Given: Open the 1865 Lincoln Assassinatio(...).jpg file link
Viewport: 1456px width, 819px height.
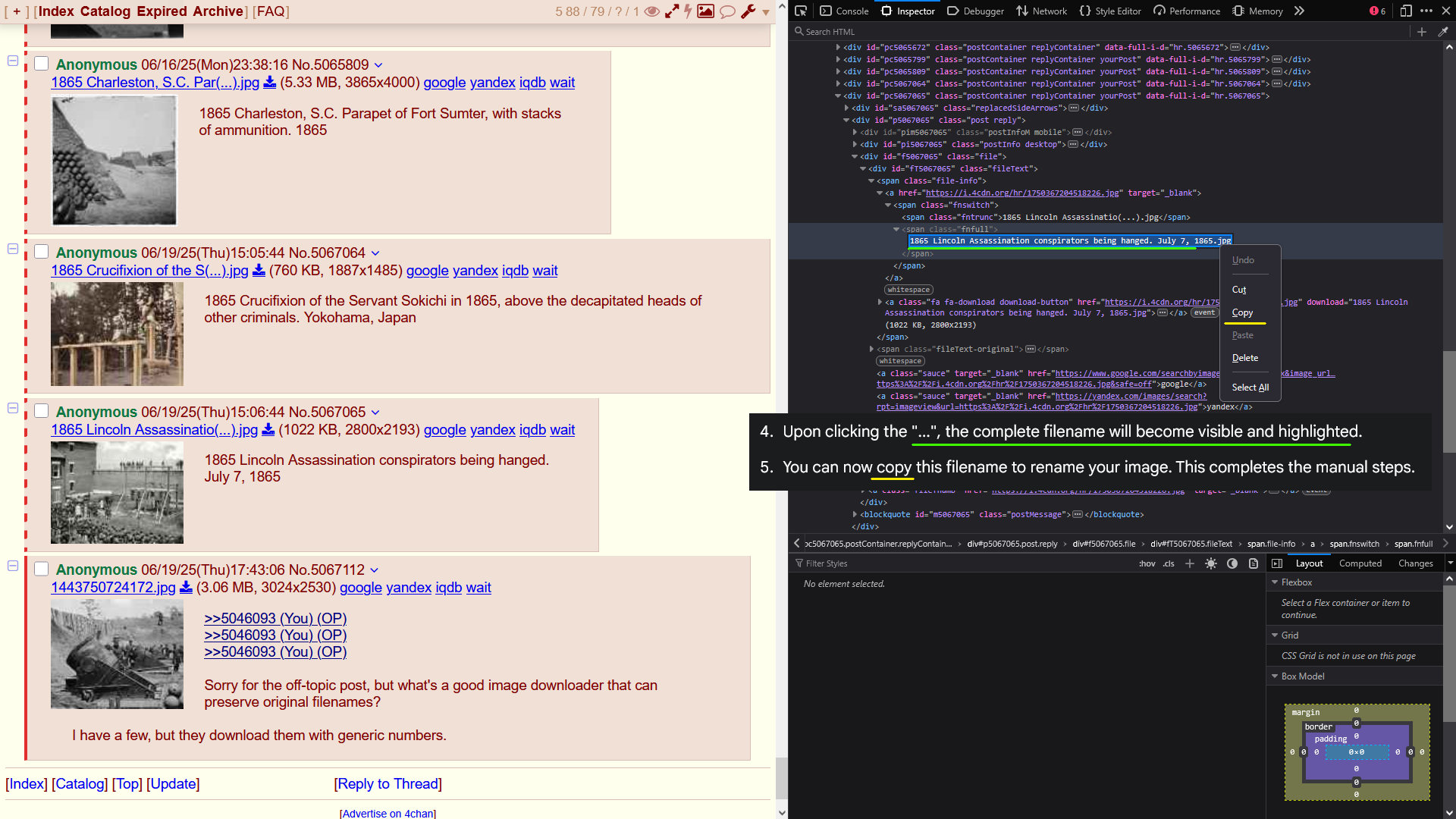Looking at the screenshot, I should click(x=154, y=430).
